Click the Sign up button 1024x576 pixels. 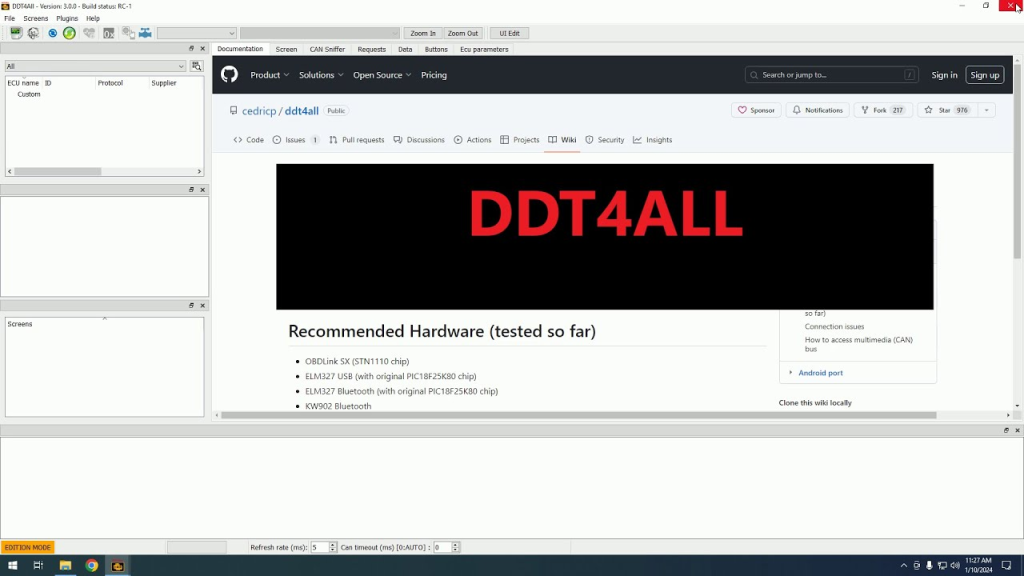click(x=985, y=75)
